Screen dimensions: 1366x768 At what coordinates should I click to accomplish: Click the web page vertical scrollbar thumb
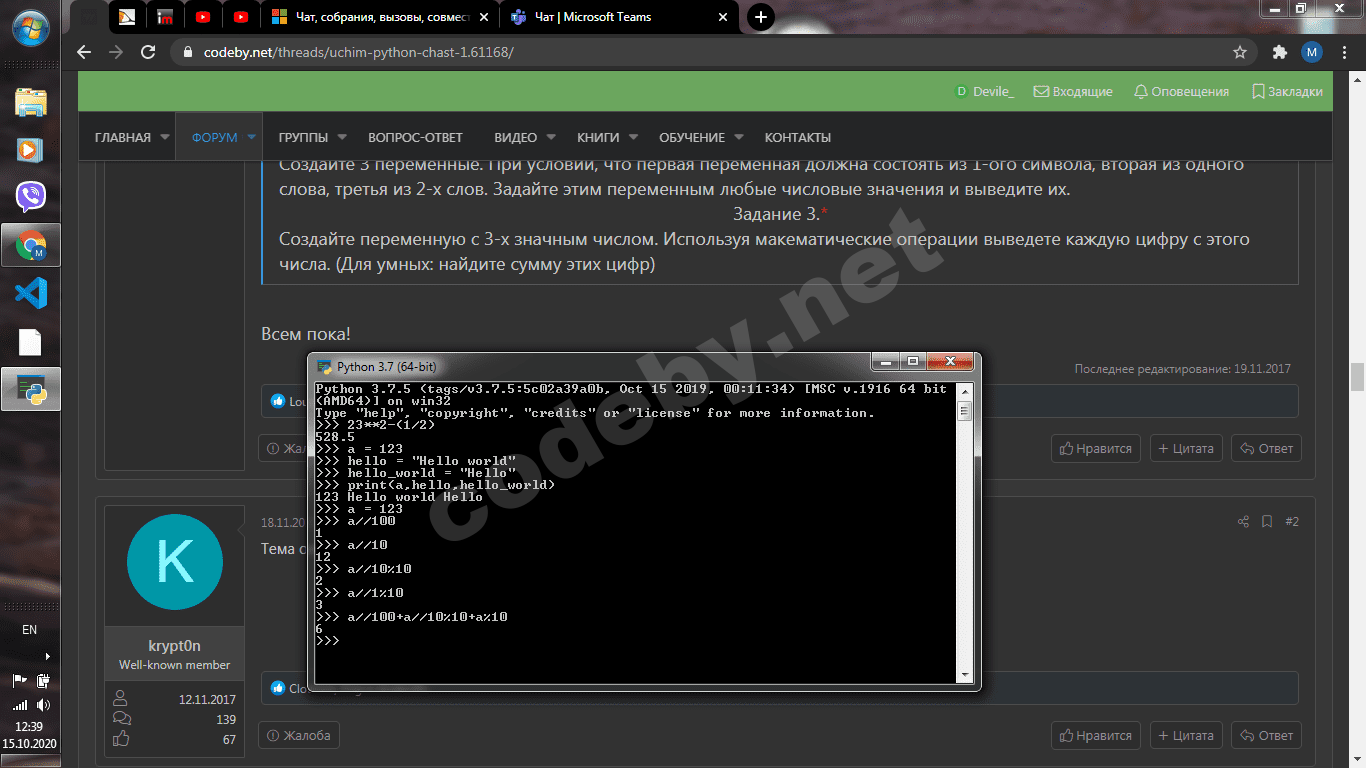[1357, 377]
